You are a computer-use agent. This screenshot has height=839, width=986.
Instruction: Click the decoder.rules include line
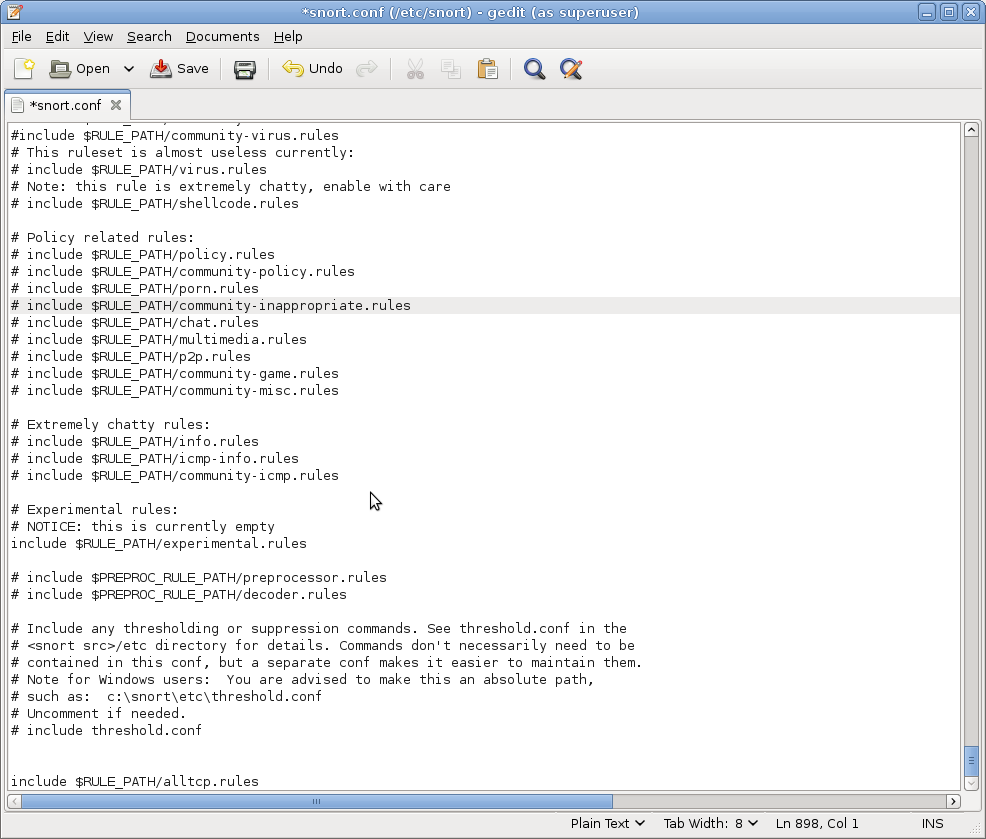(x=179, y=594)
